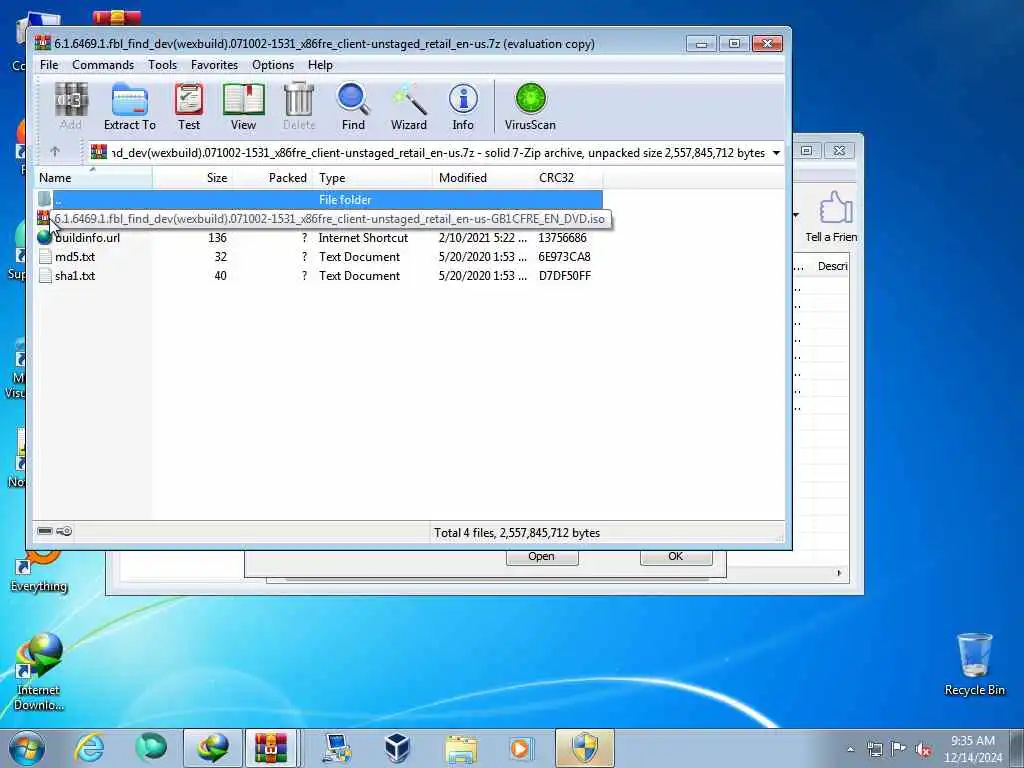Screen dimensions: 1024x768
Task: Sort by the Modified column header
Action: [x=482, y=178]
